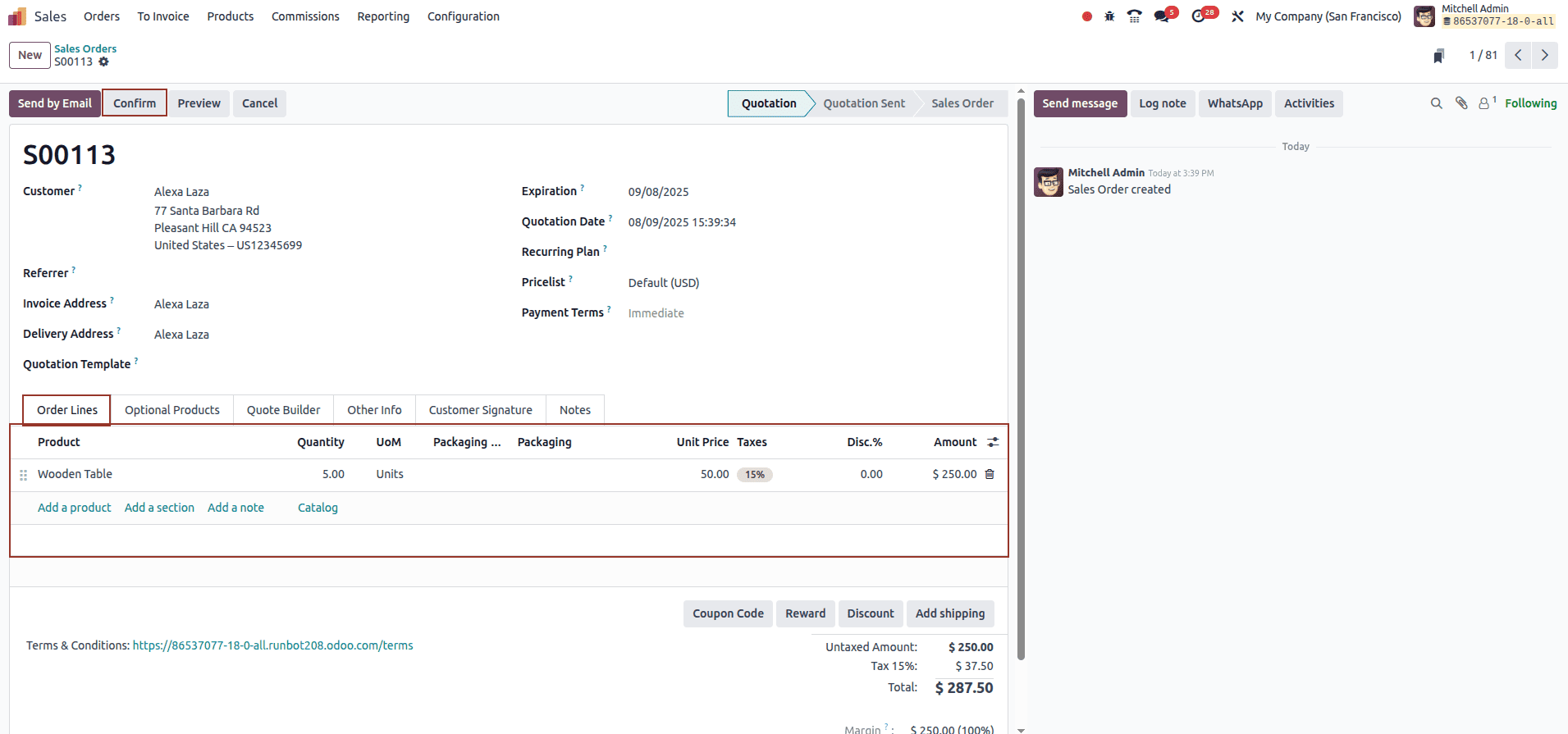The image size is (1568, 734).
Task: Click the Mitchell Admin avatar in top bar
Action: pos(1424,16)
